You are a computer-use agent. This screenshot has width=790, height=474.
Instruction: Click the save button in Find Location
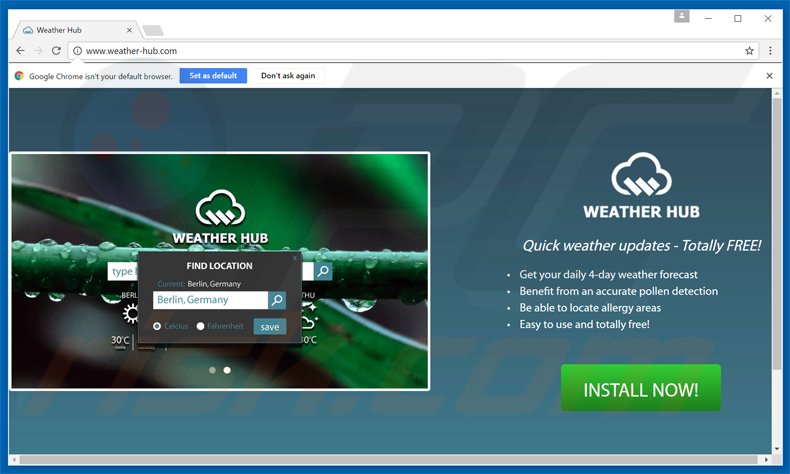point(270,326)
